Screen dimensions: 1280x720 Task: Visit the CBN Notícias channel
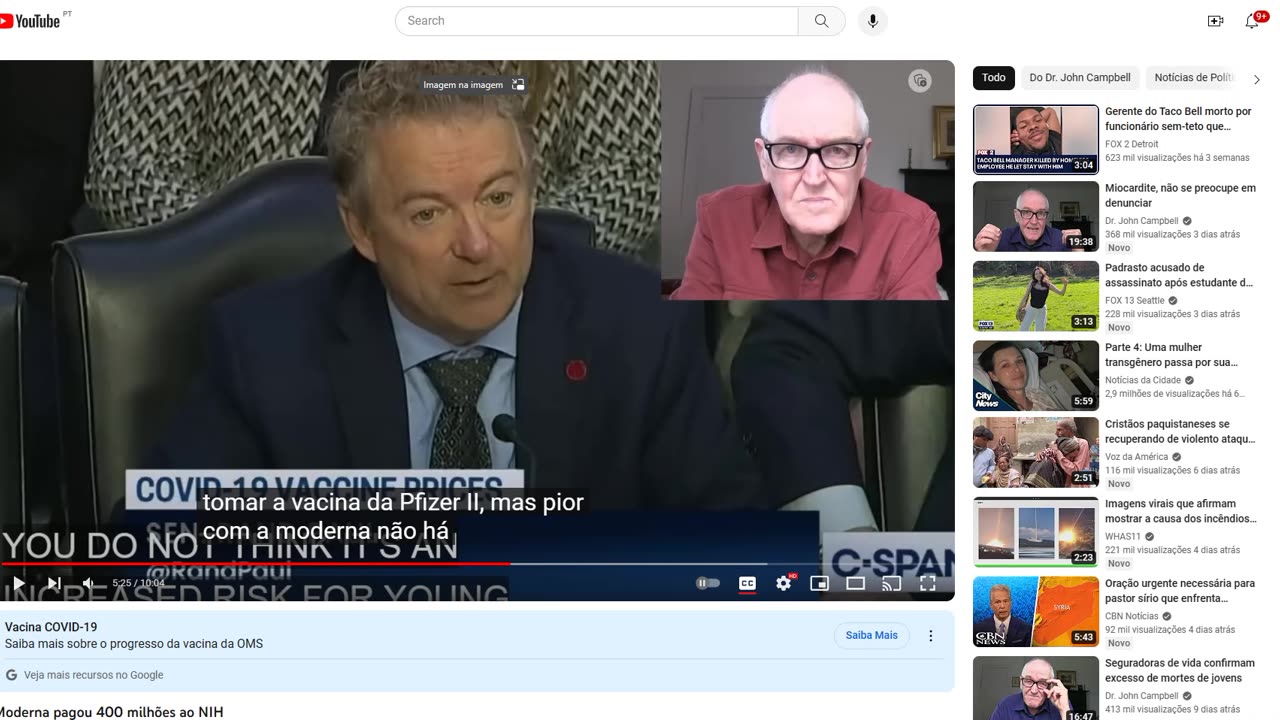point(1132,616)
